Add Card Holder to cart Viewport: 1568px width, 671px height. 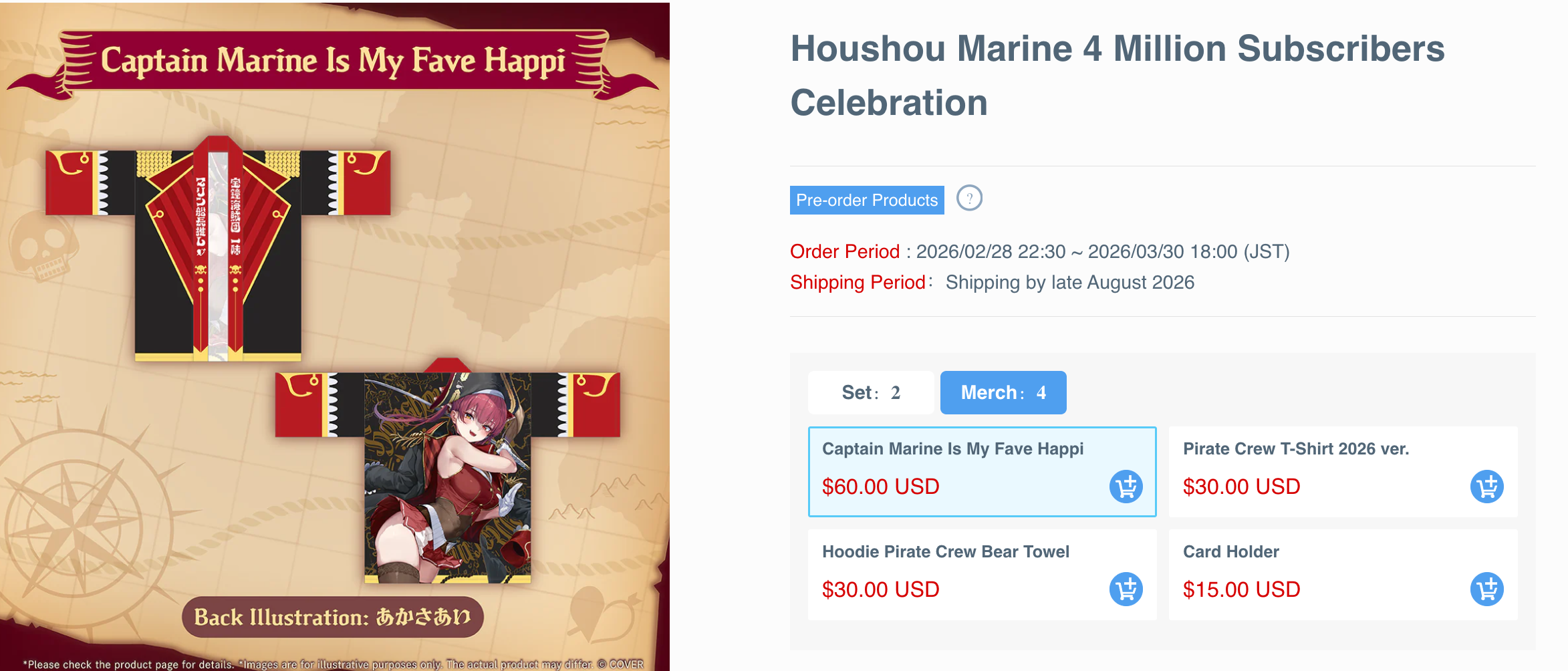coord(1487,589)
